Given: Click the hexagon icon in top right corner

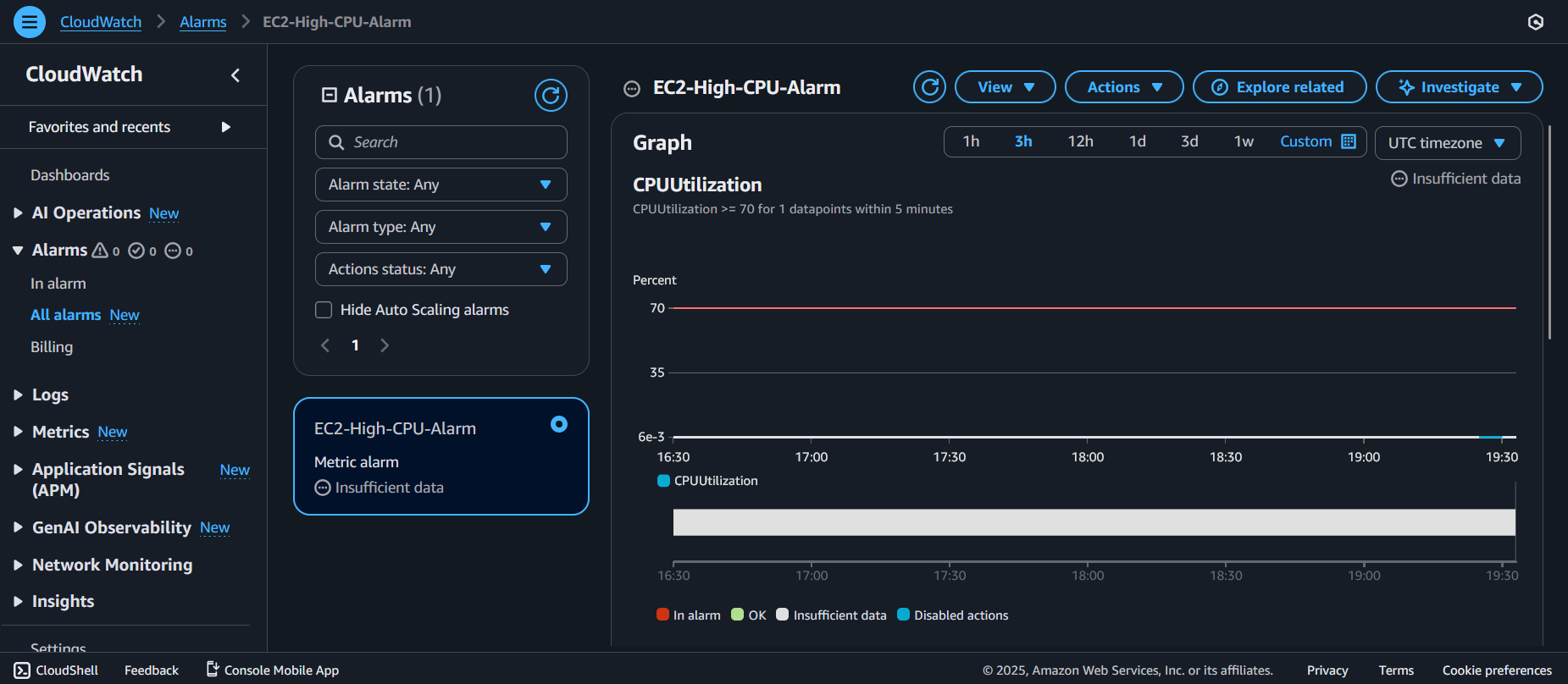Looking at the screenshot, I should [x=1536, y=22].
